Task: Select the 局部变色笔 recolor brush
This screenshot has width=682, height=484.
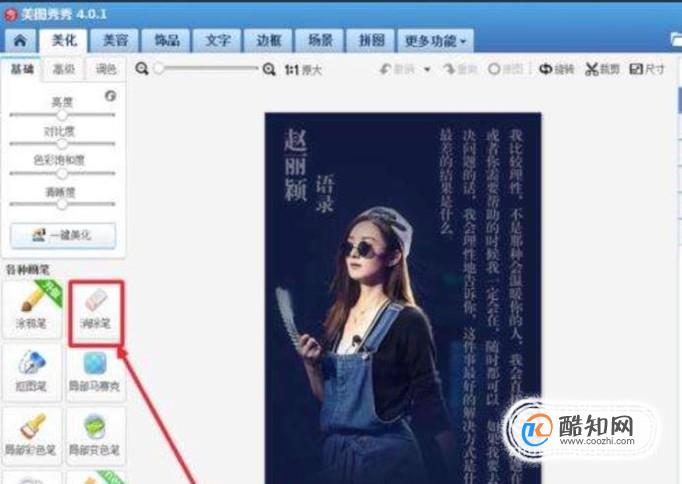Action: pos(95,436)
